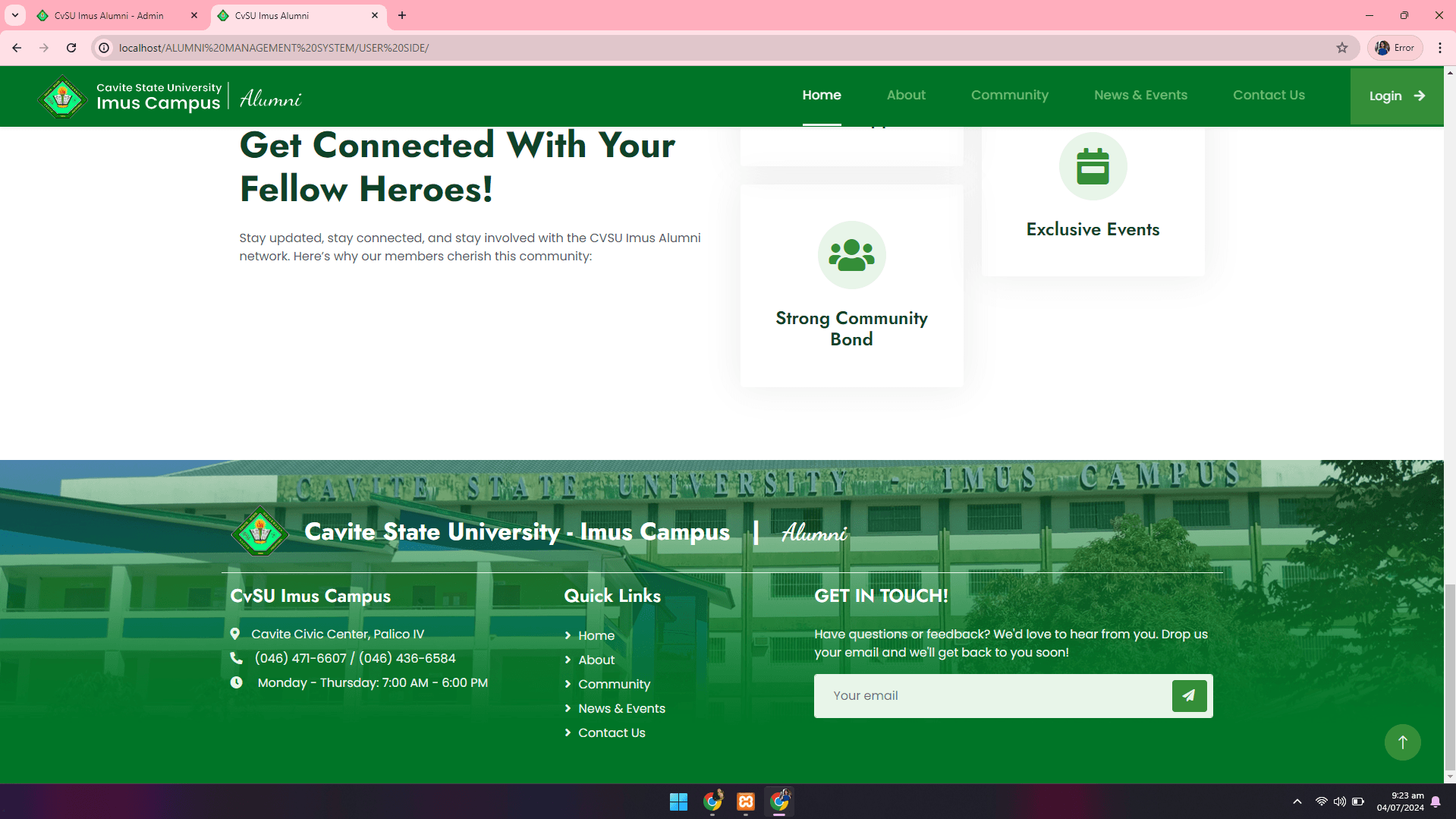
Task: Click the CvSU Alumni logo in the navbar
Action: [62, 96]
